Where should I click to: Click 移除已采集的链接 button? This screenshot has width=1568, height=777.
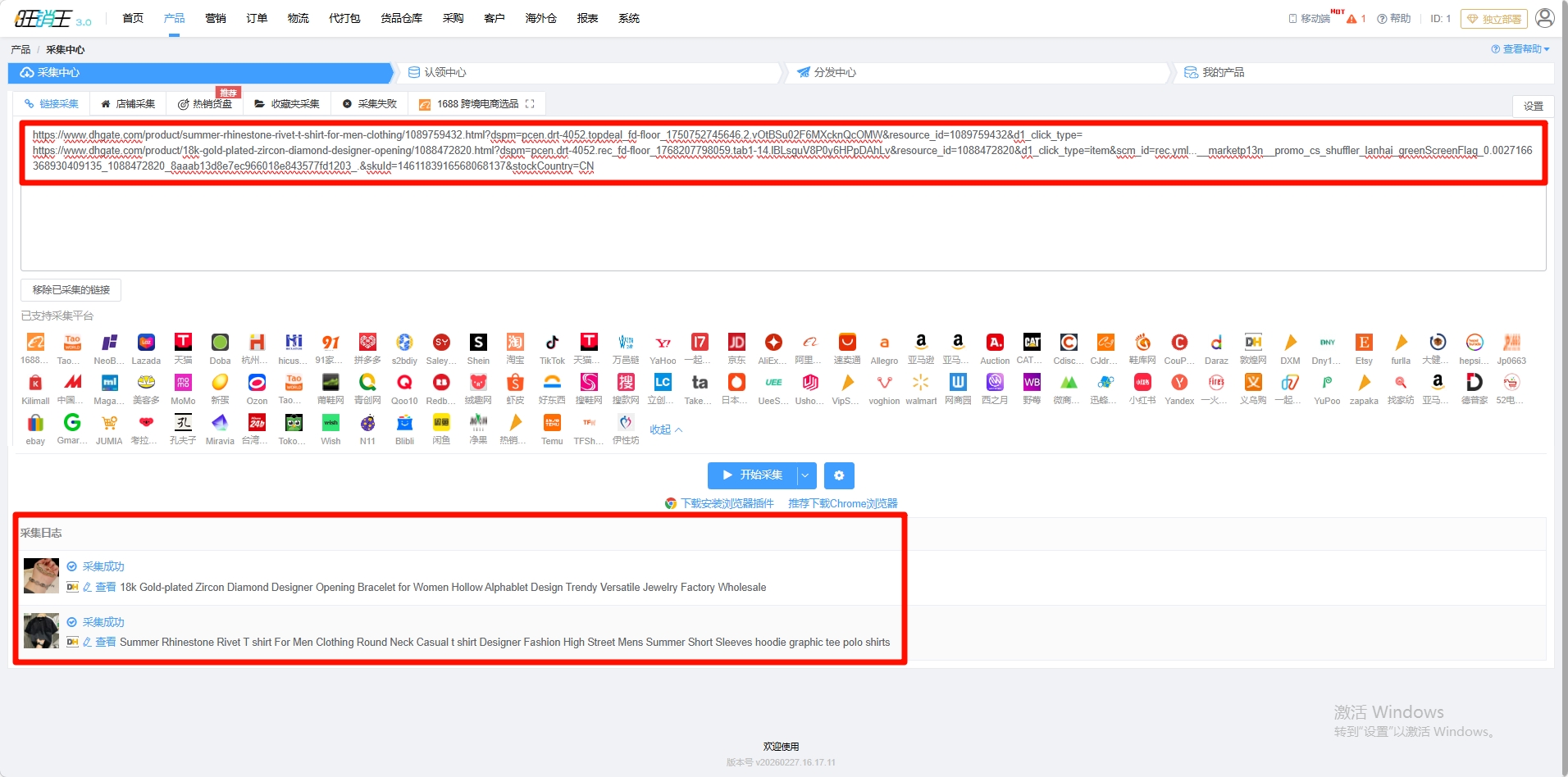click(71, 290)
